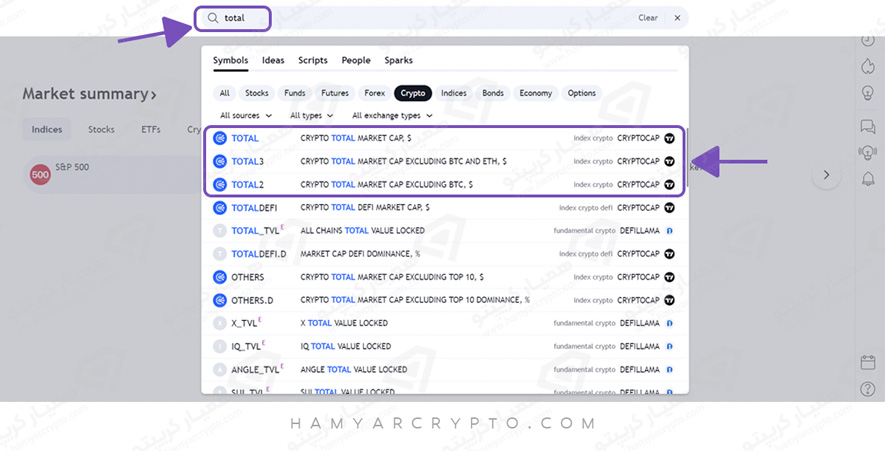Click DefiLlama source icon in TOTAL_TVL row
The height and width of the screenshot is (451, 885).
[669, 231]
